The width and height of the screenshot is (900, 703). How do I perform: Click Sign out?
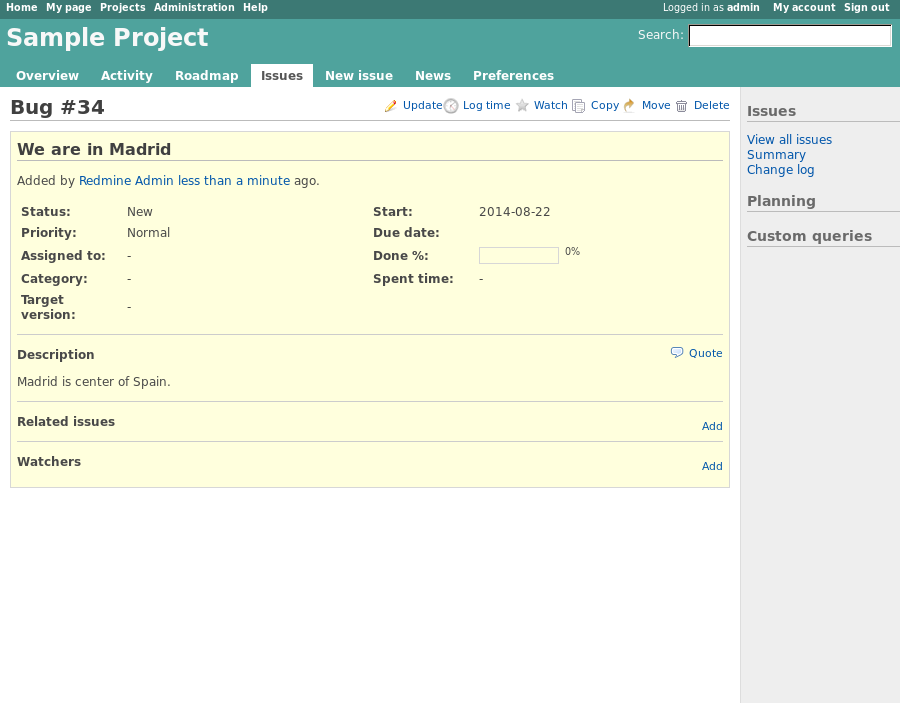(x=866, y=7)
